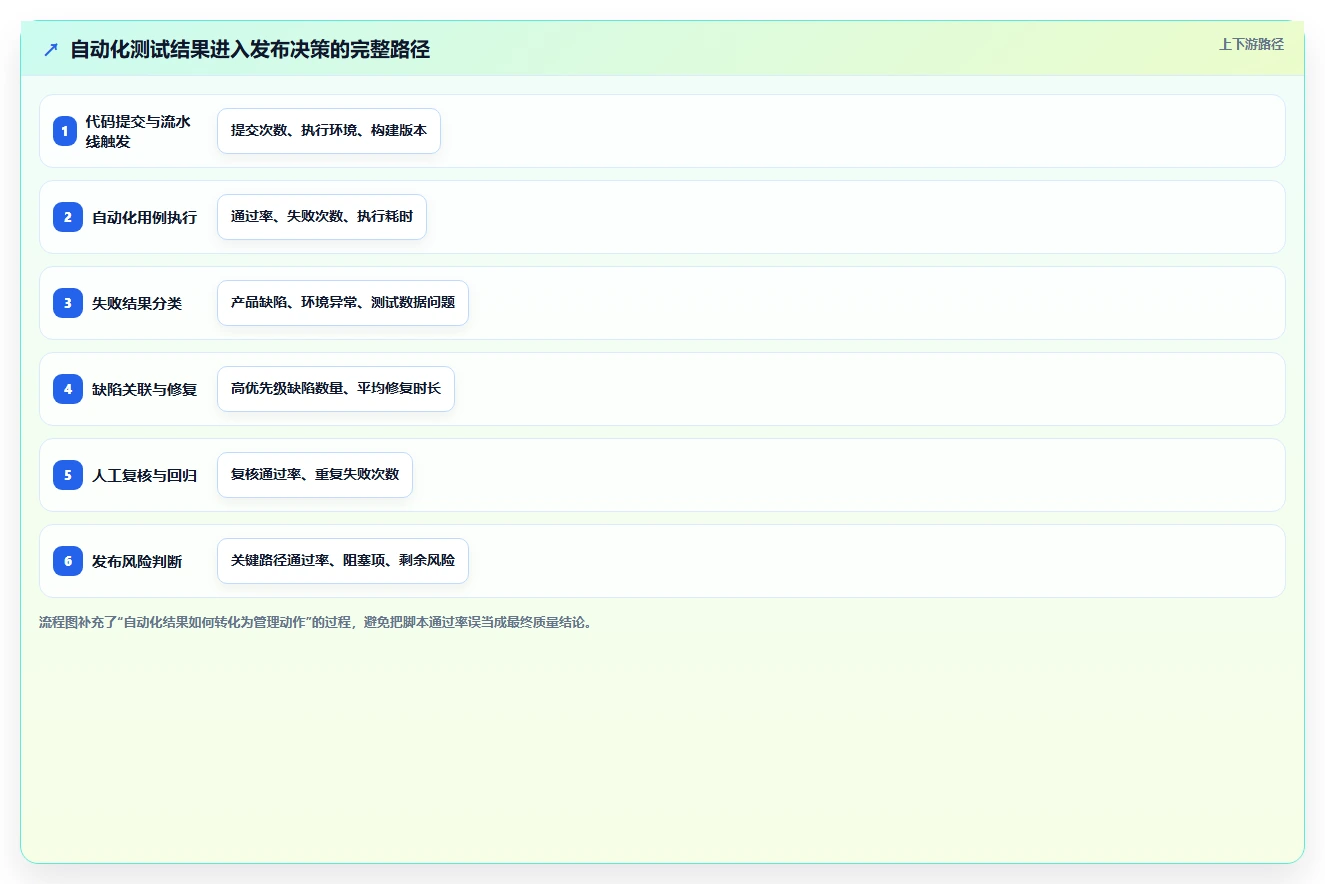Click the chip 复核通过率、重复失败次数
This screenshot has height=884, width=1325.
pos(315,475)
